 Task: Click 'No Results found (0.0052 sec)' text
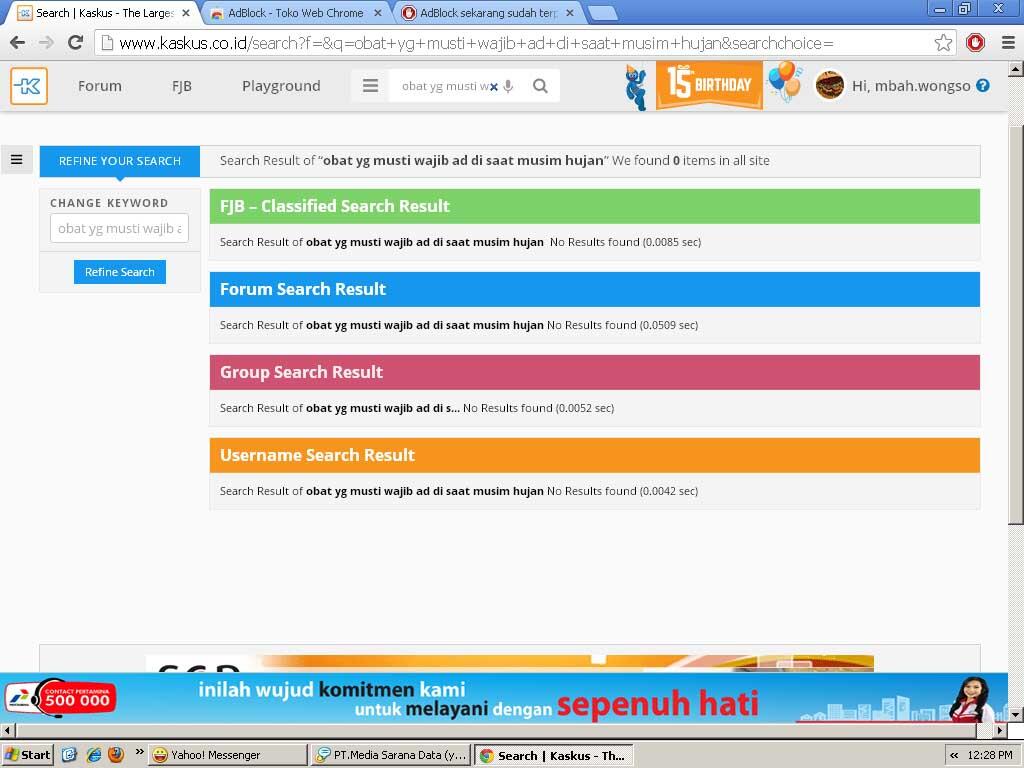pos(539,408)
